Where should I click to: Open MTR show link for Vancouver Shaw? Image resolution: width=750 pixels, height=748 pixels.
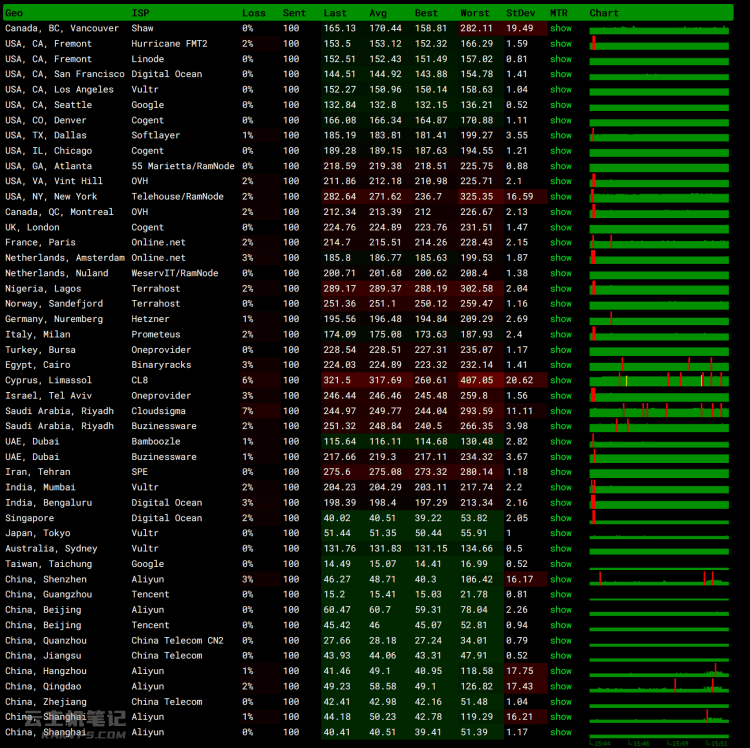pos(561,28)
